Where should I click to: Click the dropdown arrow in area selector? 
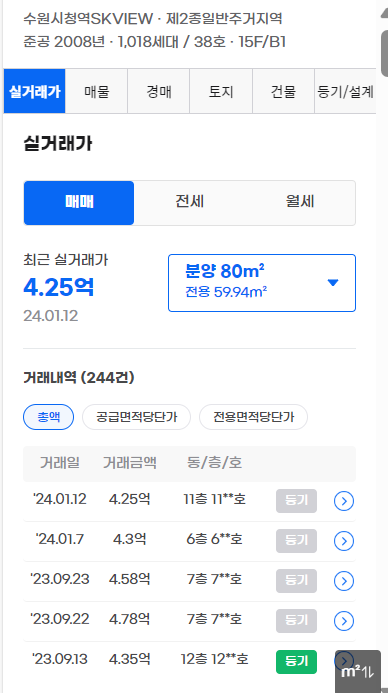333,283
